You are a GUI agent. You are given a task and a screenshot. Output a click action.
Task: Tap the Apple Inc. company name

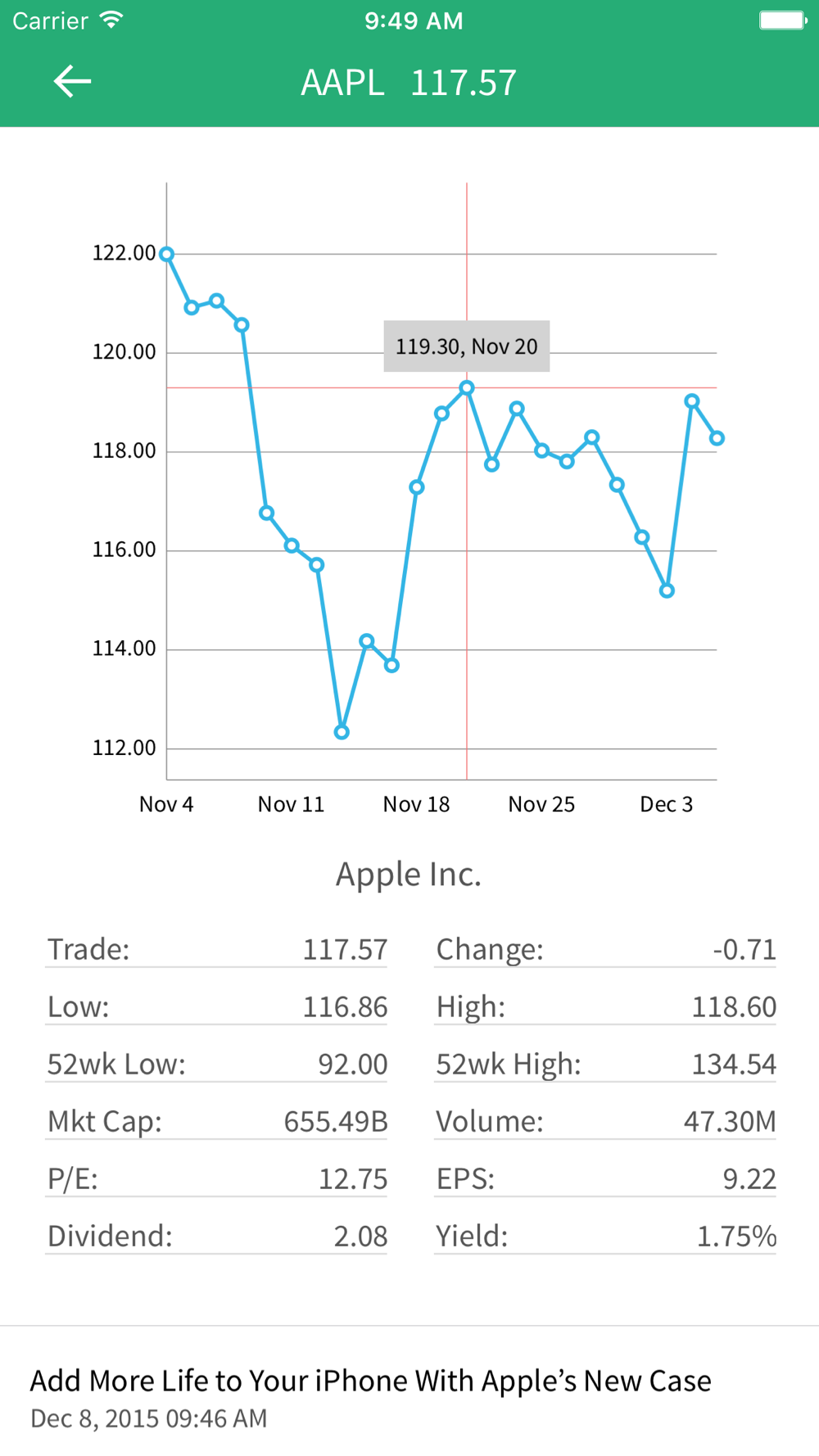point(409,875)
